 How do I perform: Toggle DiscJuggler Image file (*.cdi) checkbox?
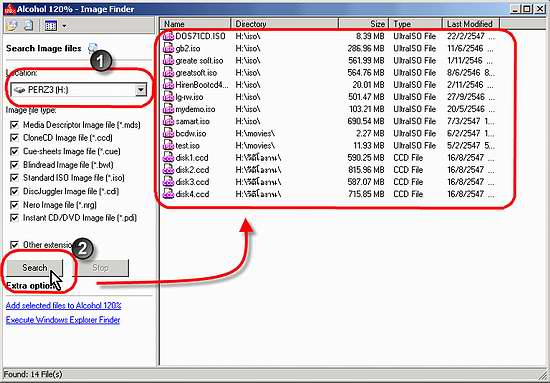[x=14, y=191]
